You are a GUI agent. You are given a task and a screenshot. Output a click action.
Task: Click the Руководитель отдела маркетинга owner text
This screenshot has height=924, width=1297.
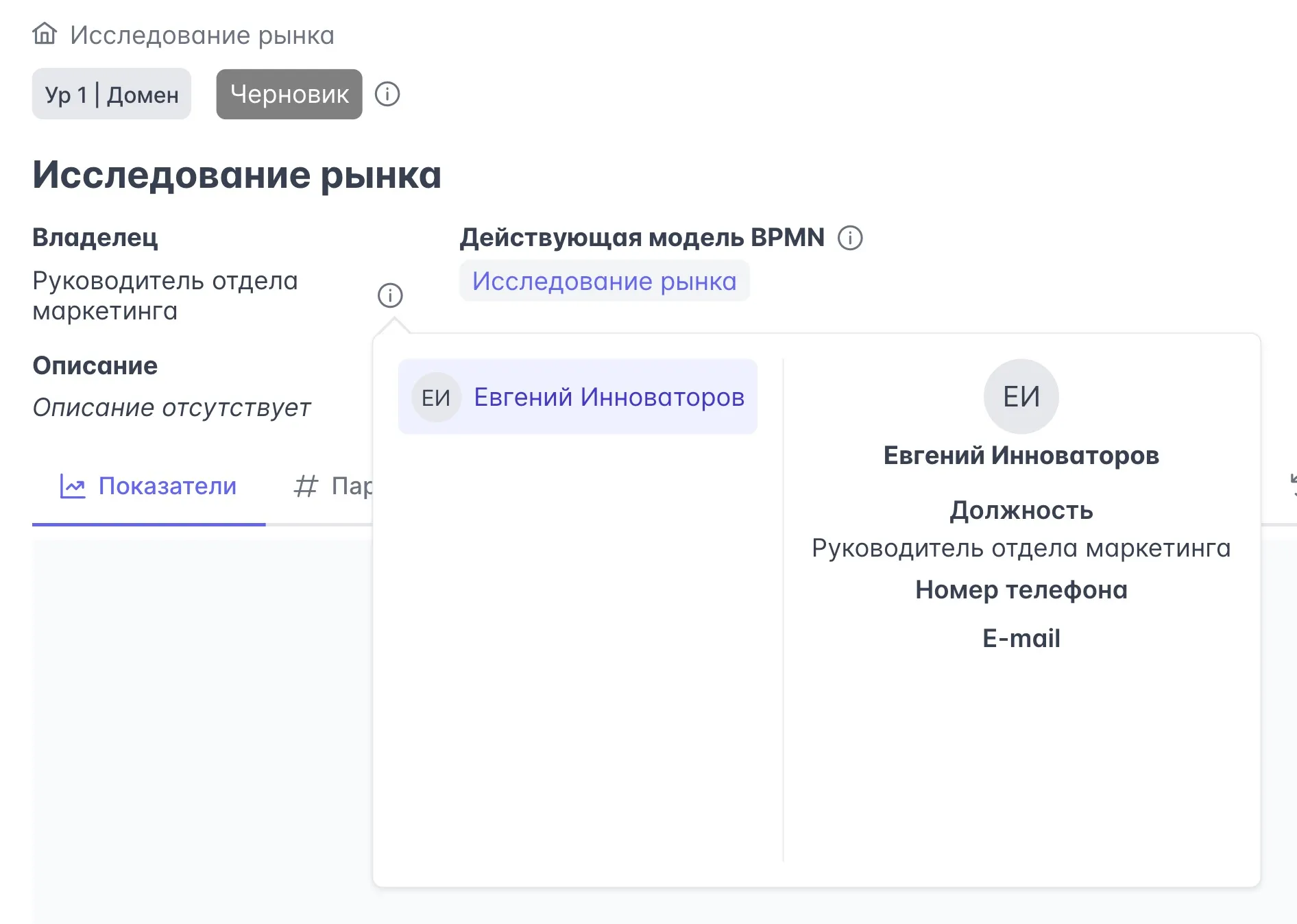pos(165,295)
